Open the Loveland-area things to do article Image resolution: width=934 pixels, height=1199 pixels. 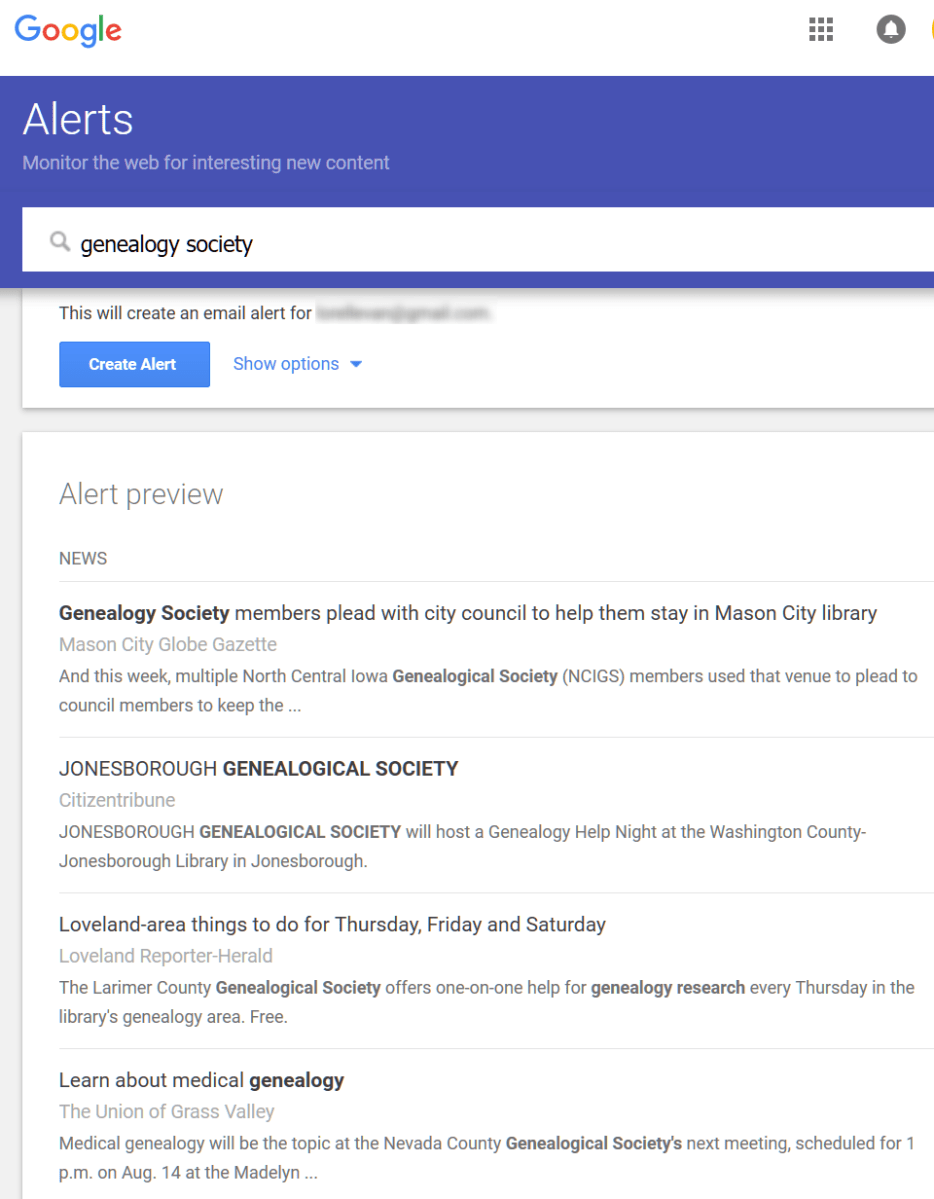[x=332, y=924]
